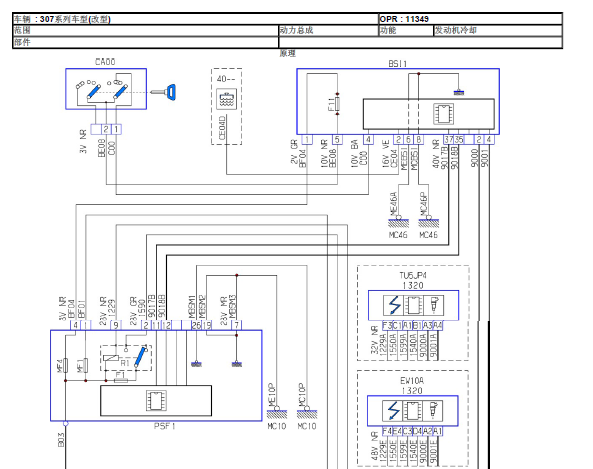Click the ground symbol inside BSI1
Screen dimensions: 593x469
[x=458, y=92]
